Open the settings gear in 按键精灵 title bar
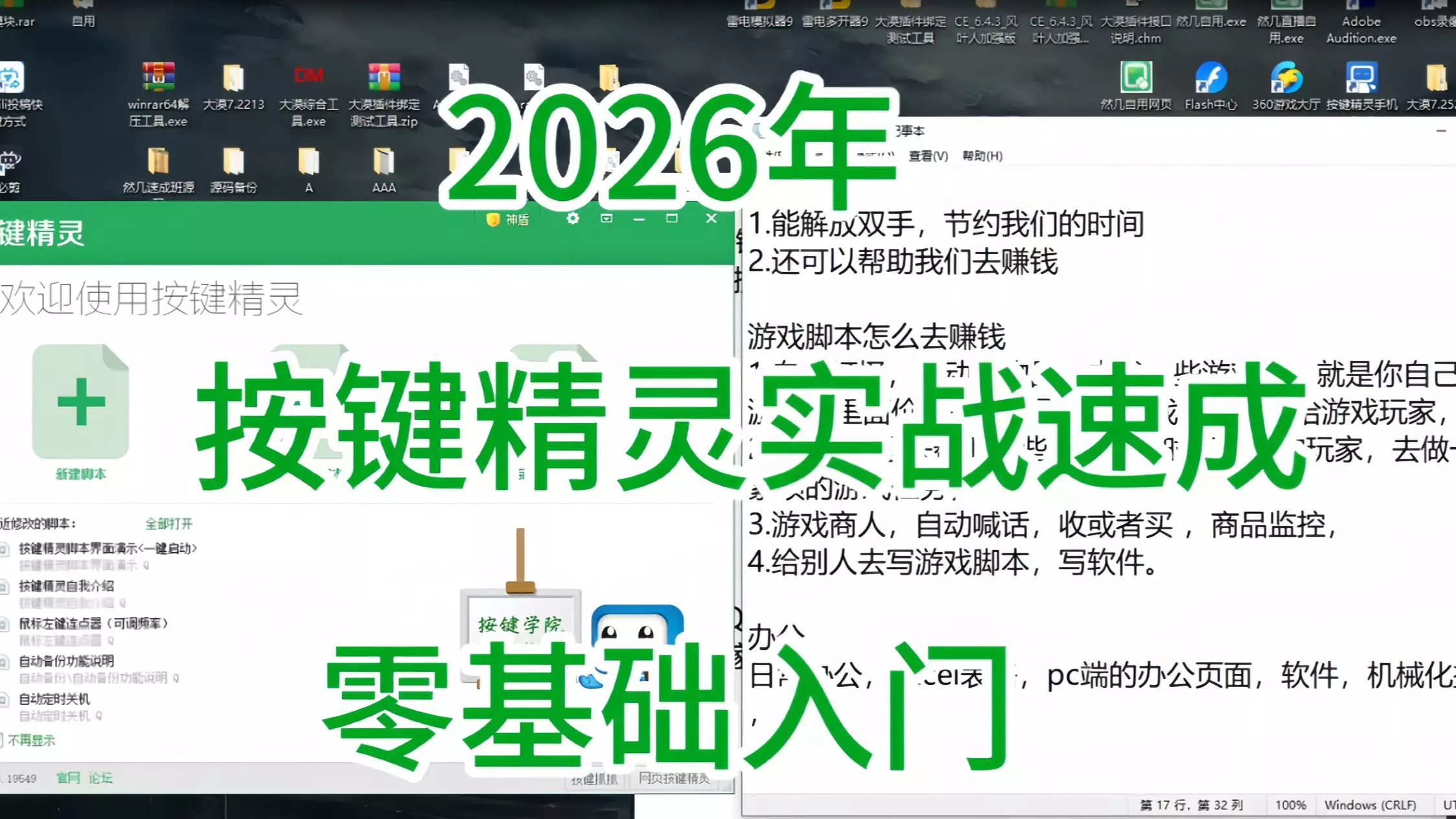This screenshot has height=819, width=1456. (573, 218)
